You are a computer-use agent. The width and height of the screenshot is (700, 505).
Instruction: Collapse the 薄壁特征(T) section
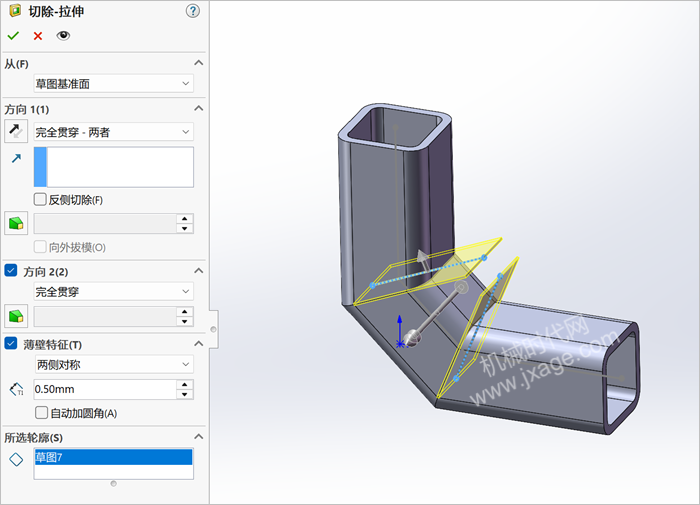point(199,343)
